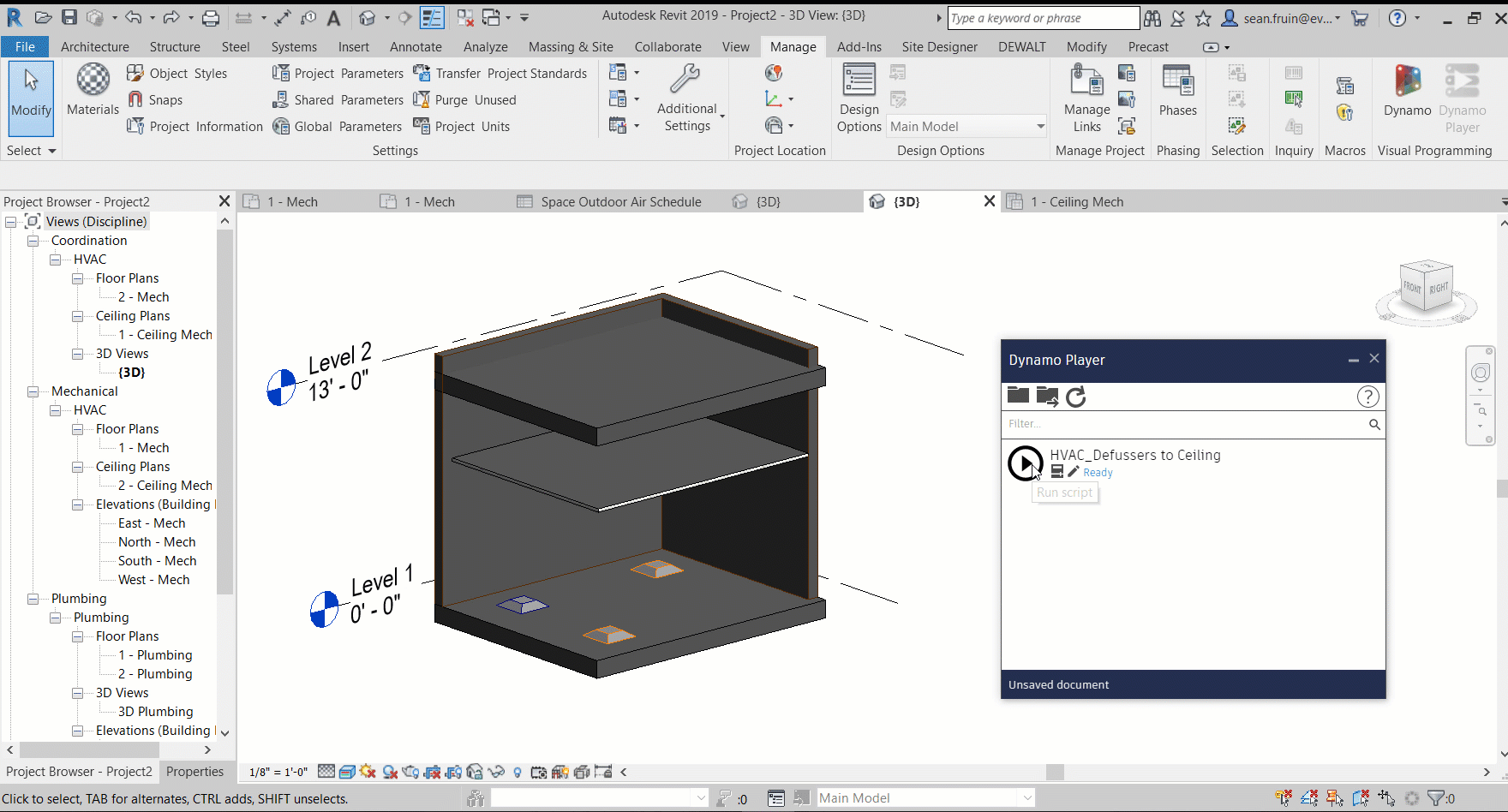Collapse the Mechanical tree node
The image size is (1508, 812).
point(33,391)
